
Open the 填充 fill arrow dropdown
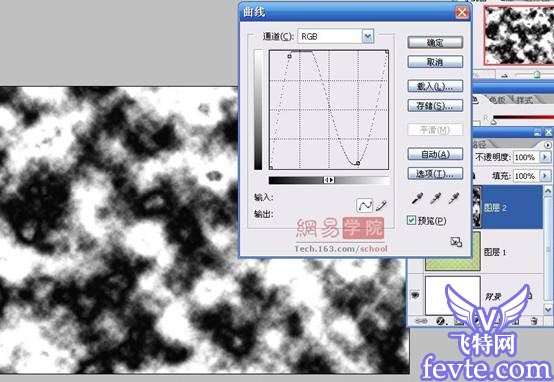click(x=545, y=175)
